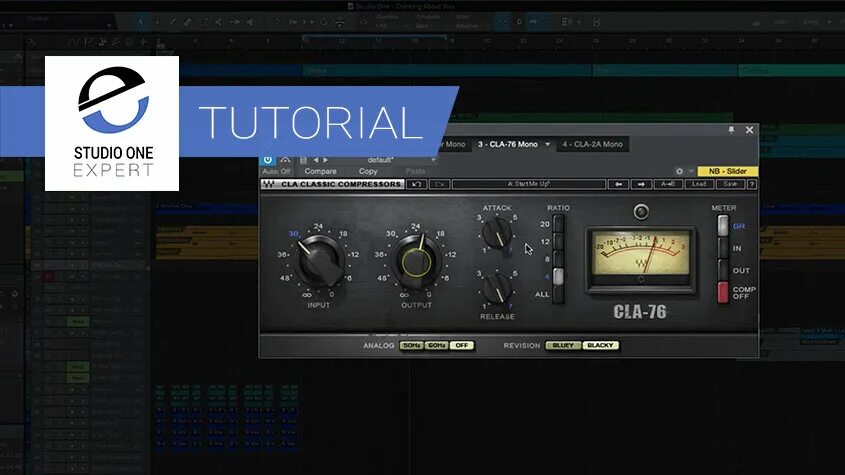The height and width of the screenshot is (475, 845).
Task: Select ratio 20 button
Action: [x=558, y=224]
